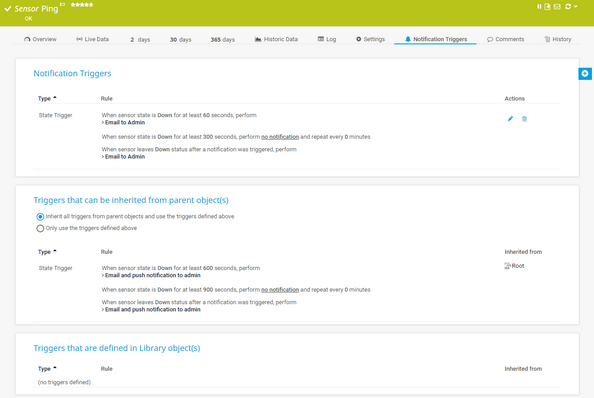The width and height of the screenshot is (594, 398).
Task: Sort Notification Triggers table by Type
Action: coord(47,98)
